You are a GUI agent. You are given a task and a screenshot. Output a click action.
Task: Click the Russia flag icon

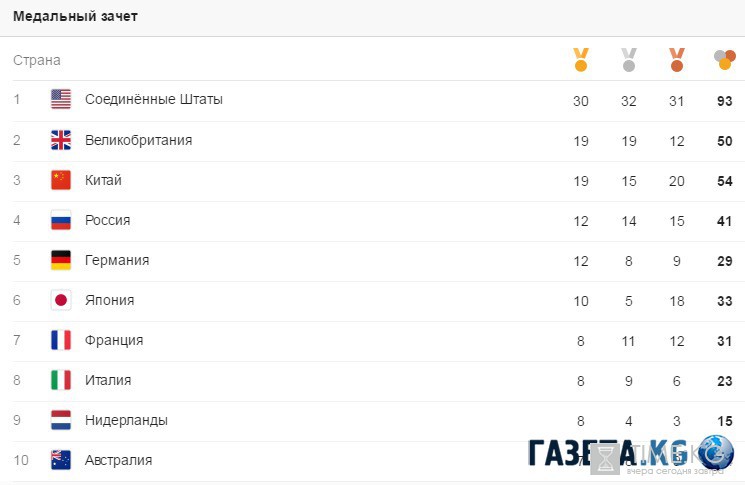(x=61, y=220)
